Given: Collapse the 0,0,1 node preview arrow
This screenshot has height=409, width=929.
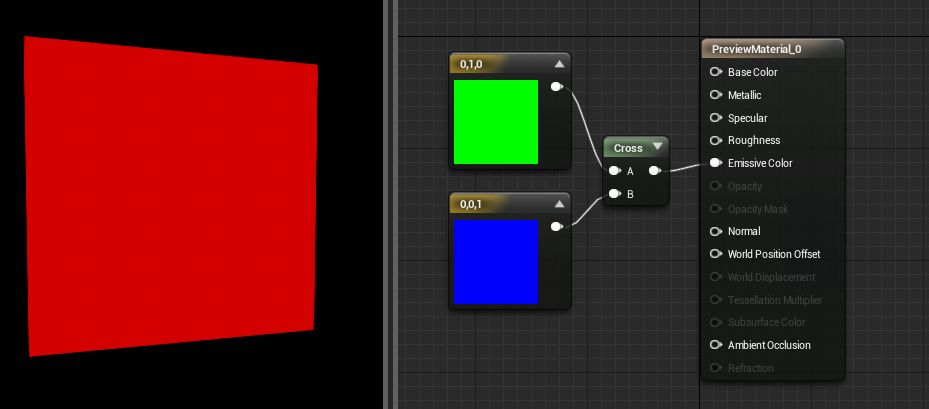Looking at the screenshot, I should point(559,204).
